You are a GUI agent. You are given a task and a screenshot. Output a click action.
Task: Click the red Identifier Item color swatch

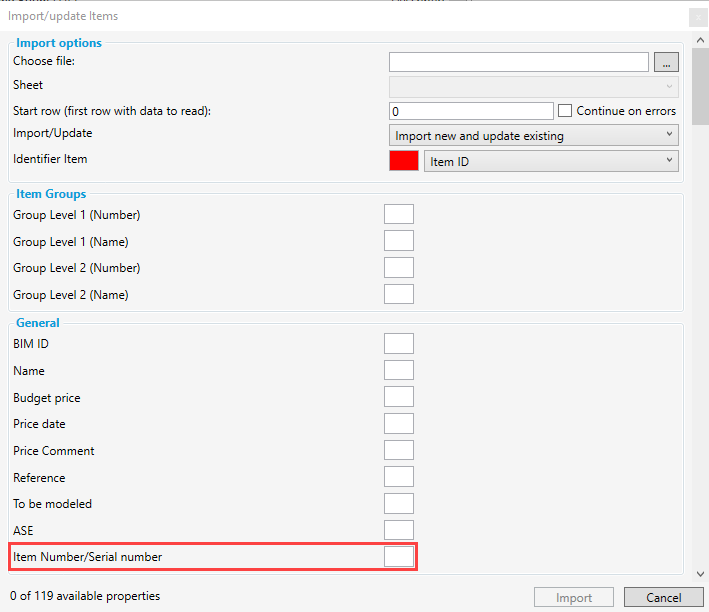[403, 161]
